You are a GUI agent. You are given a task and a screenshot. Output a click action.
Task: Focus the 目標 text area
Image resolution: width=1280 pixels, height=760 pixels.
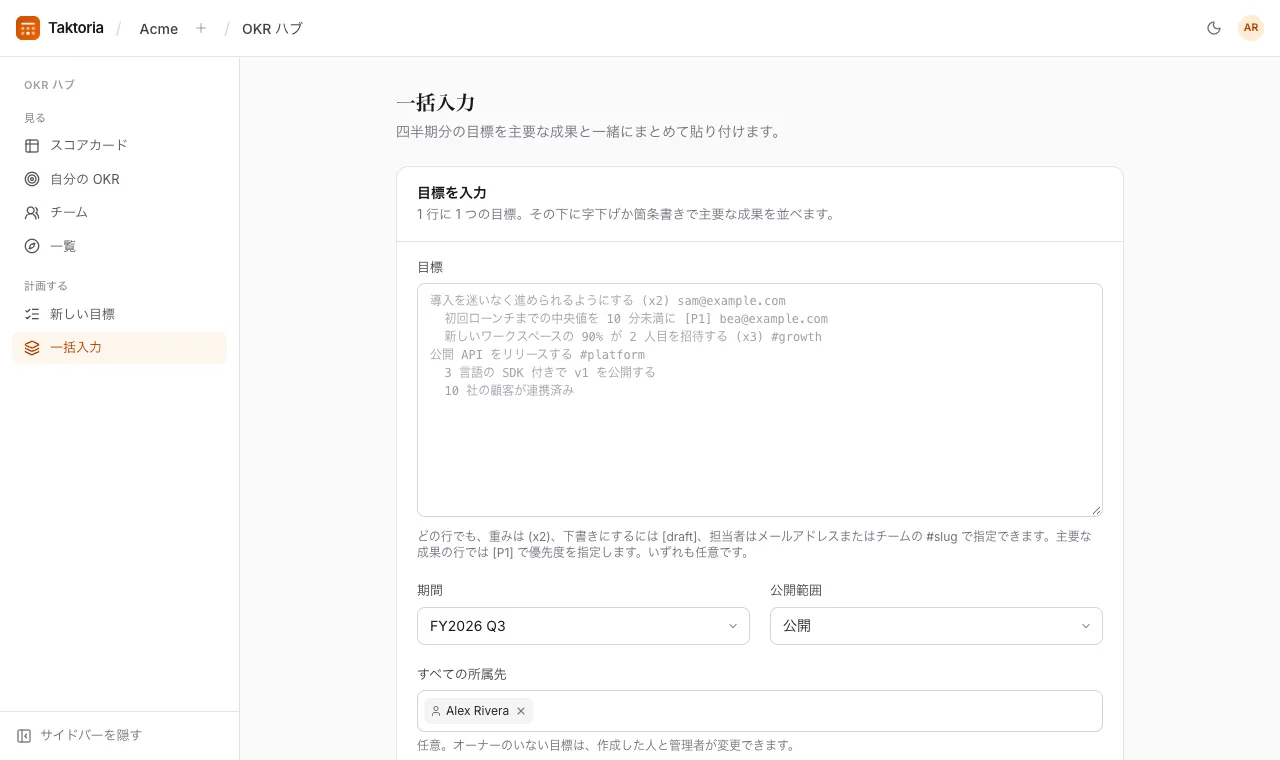760,400
